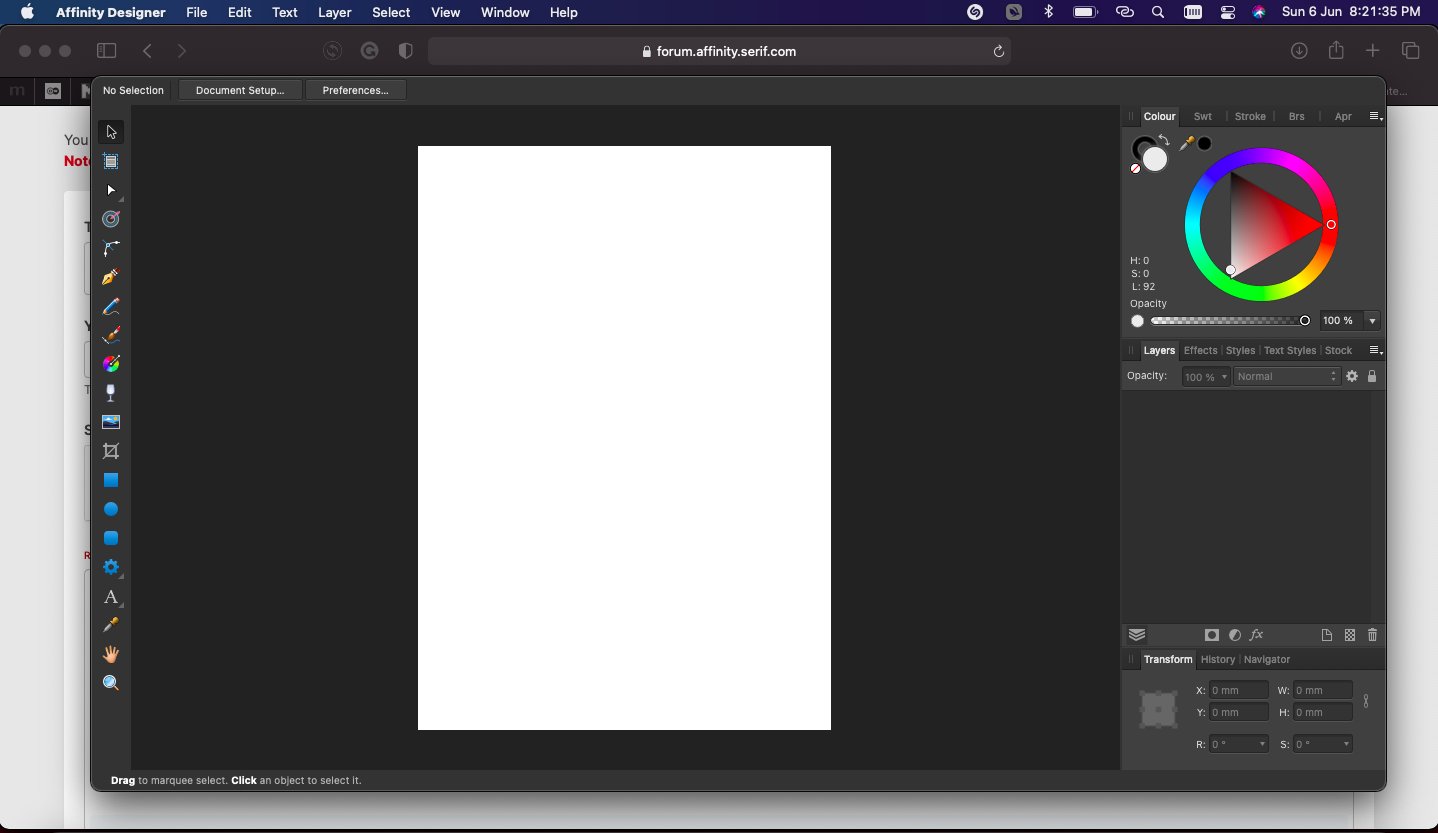Select the Artboard tool
The image size is (1438, 833).
pyautogui.click(x=111, y=161)
